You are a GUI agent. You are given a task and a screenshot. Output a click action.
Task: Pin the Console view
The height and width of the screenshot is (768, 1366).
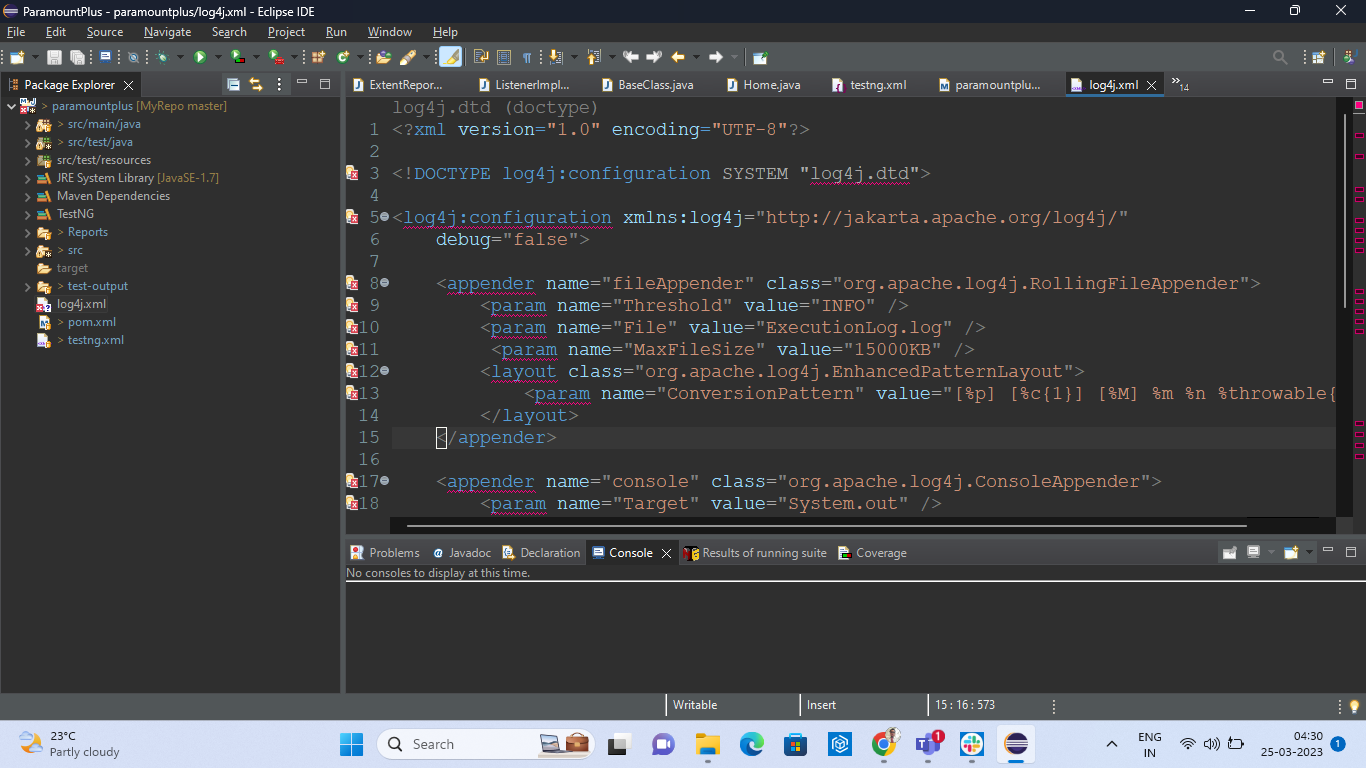[x=1229, y=551]
